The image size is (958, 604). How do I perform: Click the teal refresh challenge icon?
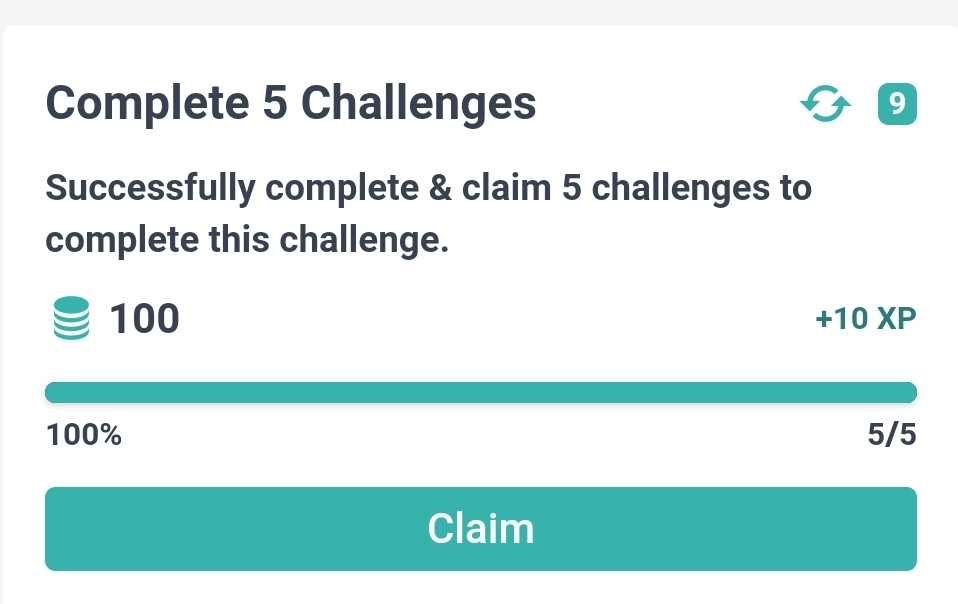(825, 104)
